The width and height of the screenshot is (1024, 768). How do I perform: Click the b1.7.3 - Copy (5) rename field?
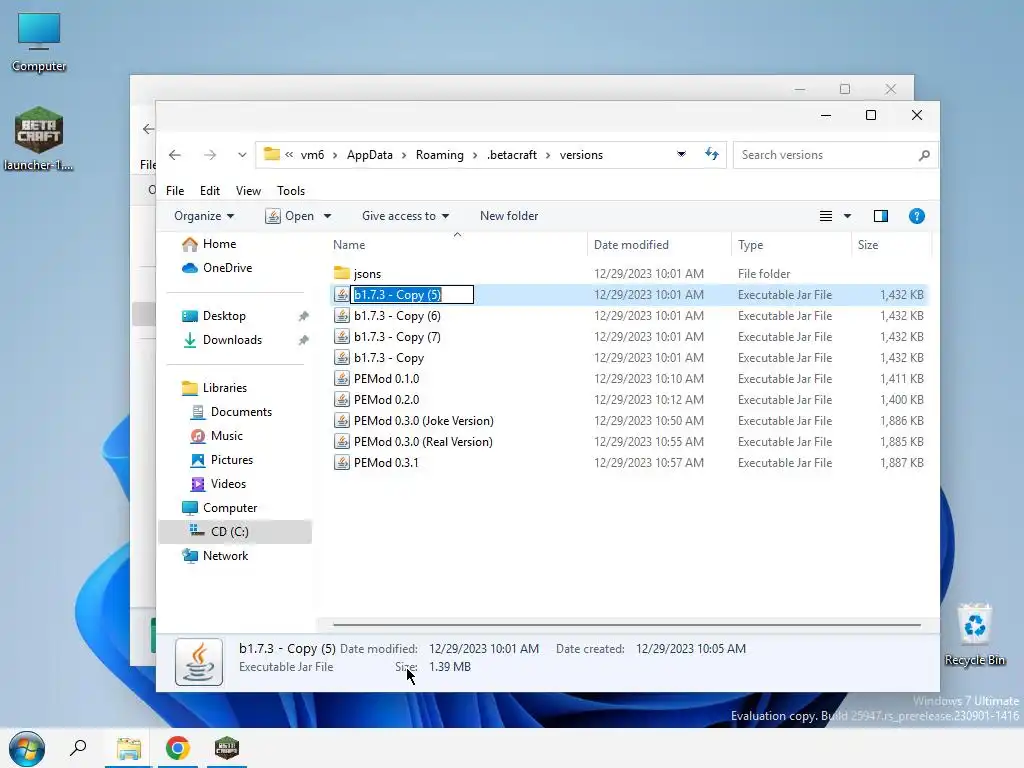click(x=412, y=295)
